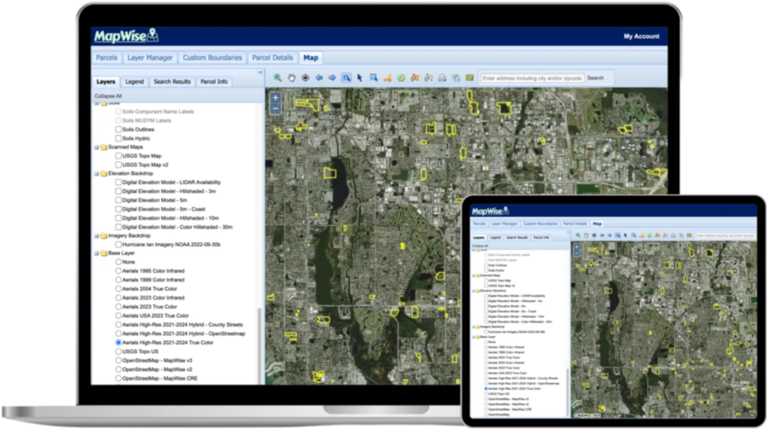
Task: Select Aerials 2023 Color Infrared base layer
Action: pos(118,298)
